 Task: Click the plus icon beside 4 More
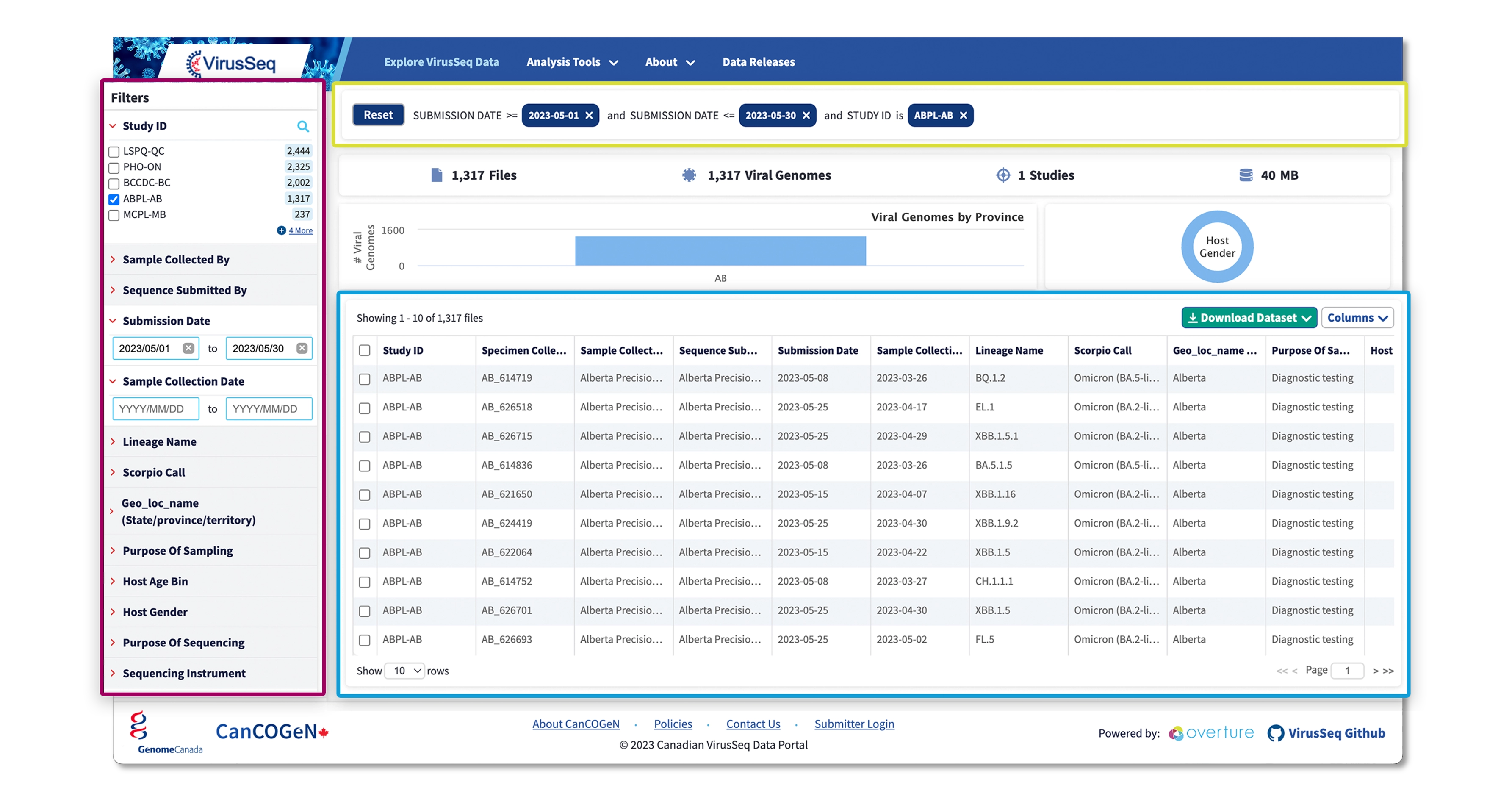(x=281, y=231)
